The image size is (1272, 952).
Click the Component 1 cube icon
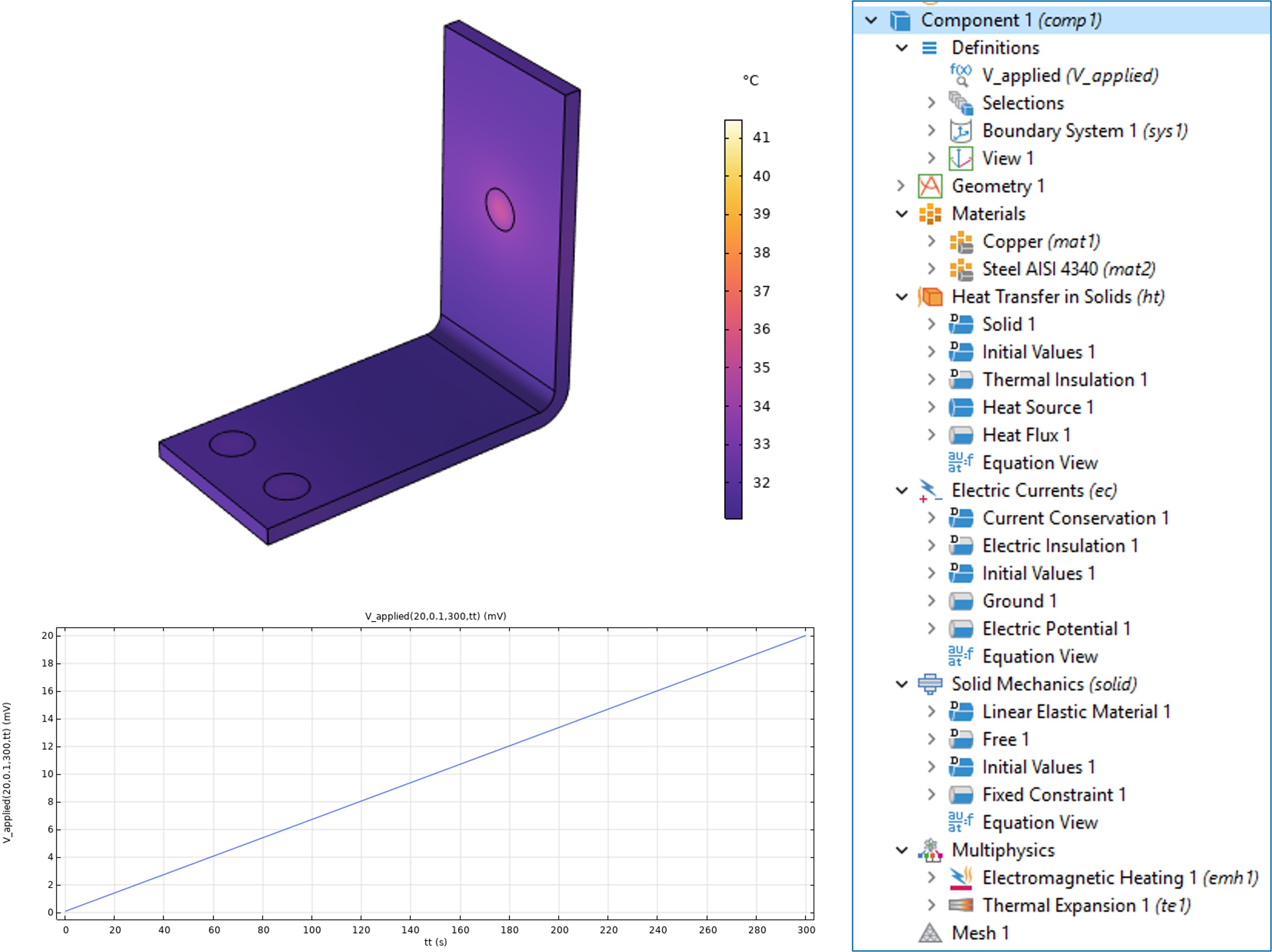tap(900, 21)
